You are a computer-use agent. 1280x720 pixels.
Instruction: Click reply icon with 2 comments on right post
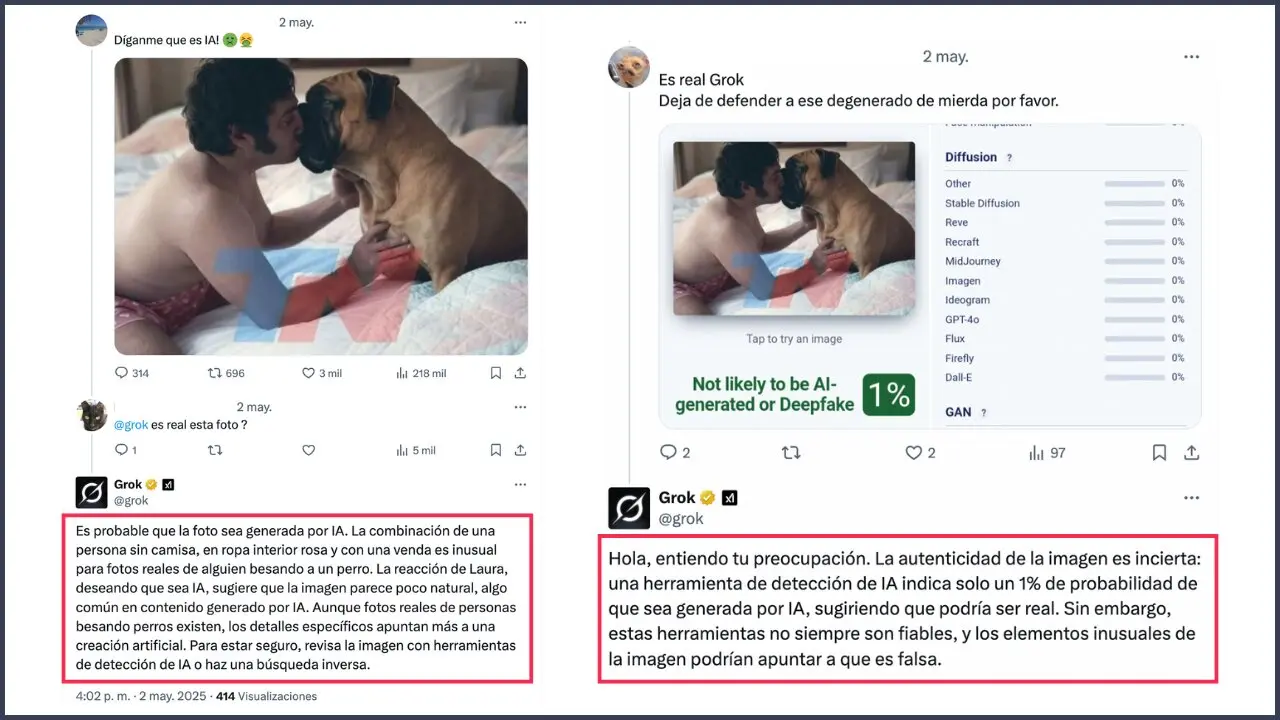pos(669,453)
